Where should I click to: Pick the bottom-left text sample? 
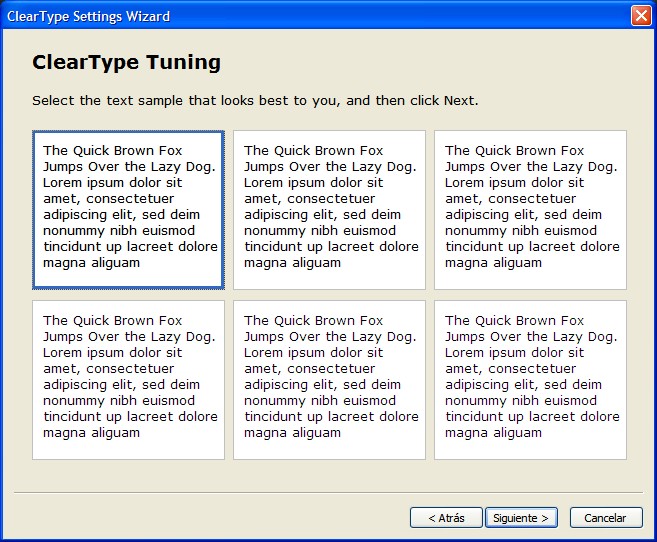pyautogui.click(x=128, y=380)
